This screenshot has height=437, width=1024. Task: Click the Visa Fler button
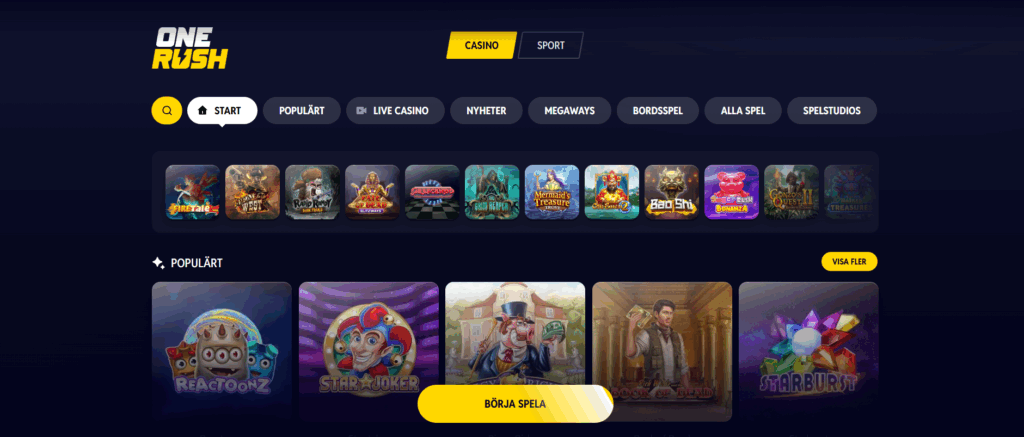point(849,262)
